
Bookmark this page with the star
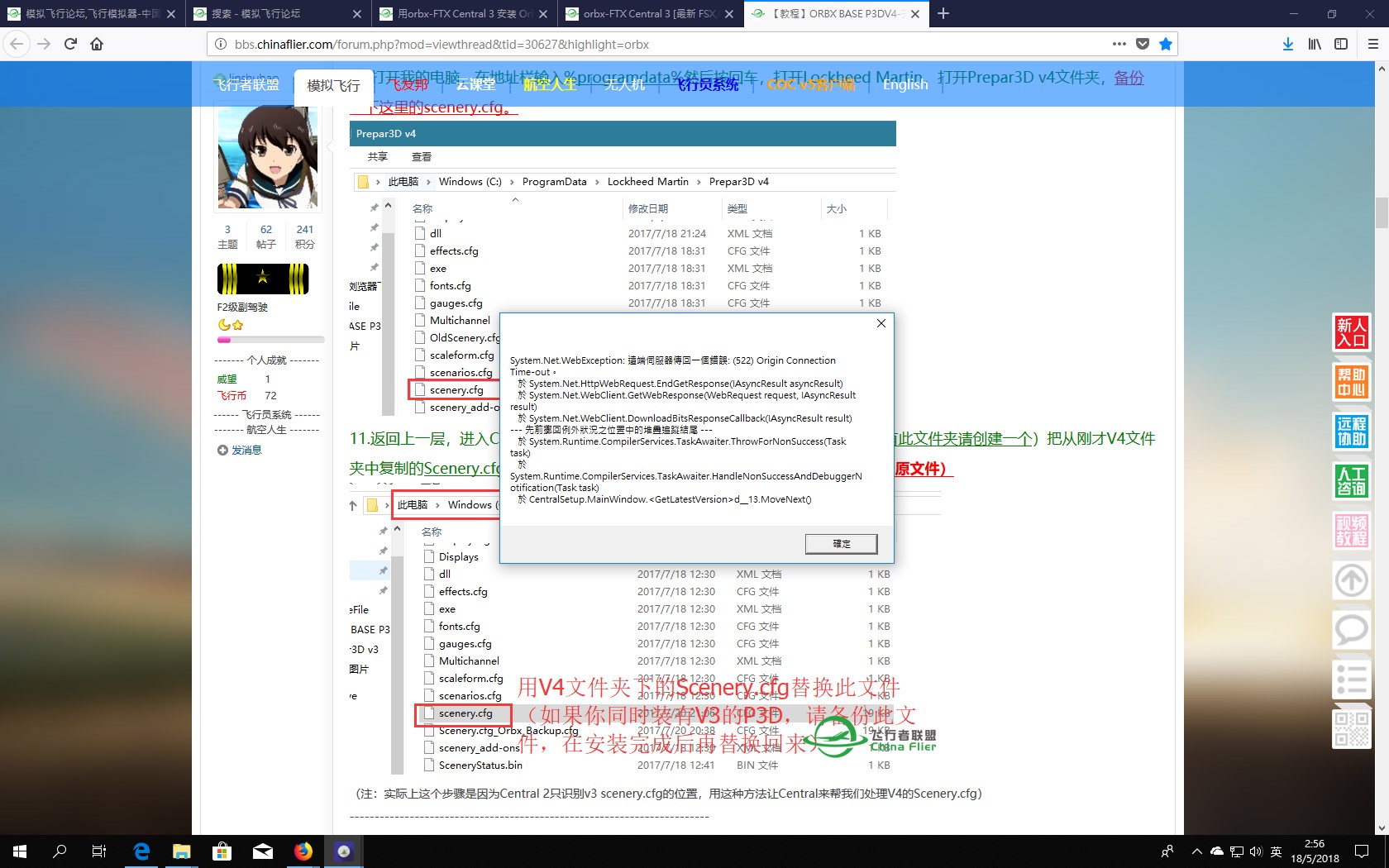pos(1166,44)
